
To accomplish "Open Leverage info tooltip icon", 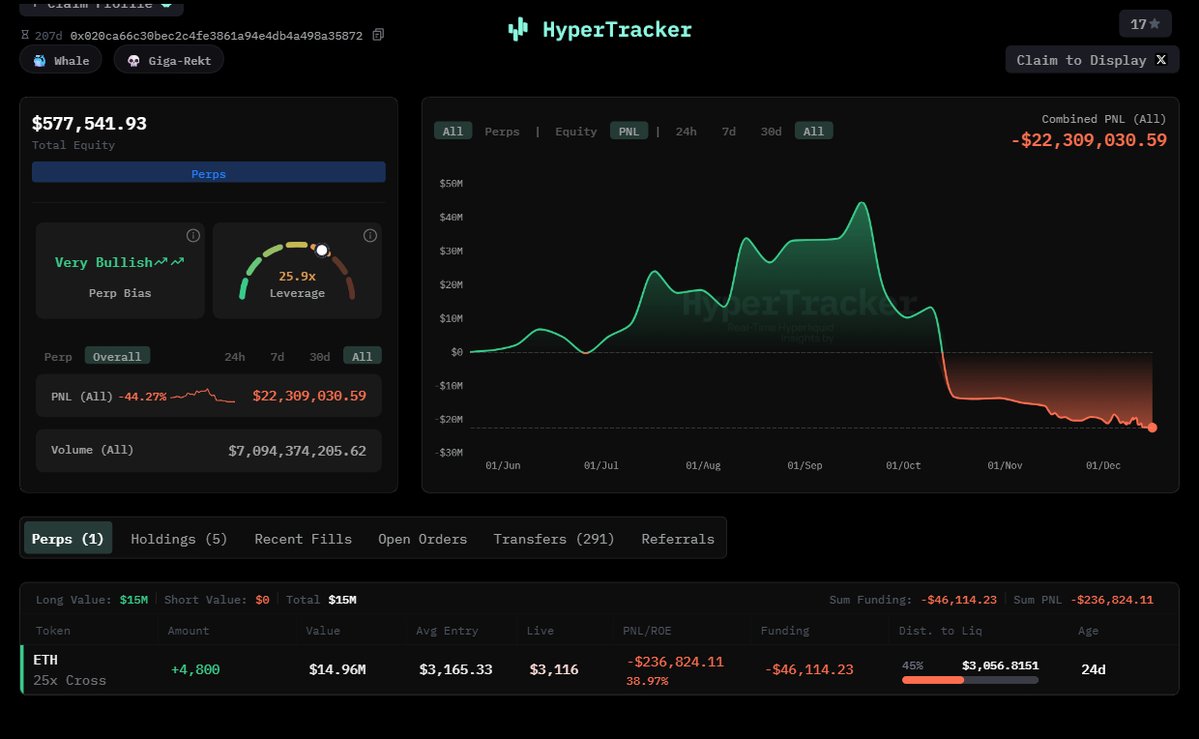I will pos(370,236).
